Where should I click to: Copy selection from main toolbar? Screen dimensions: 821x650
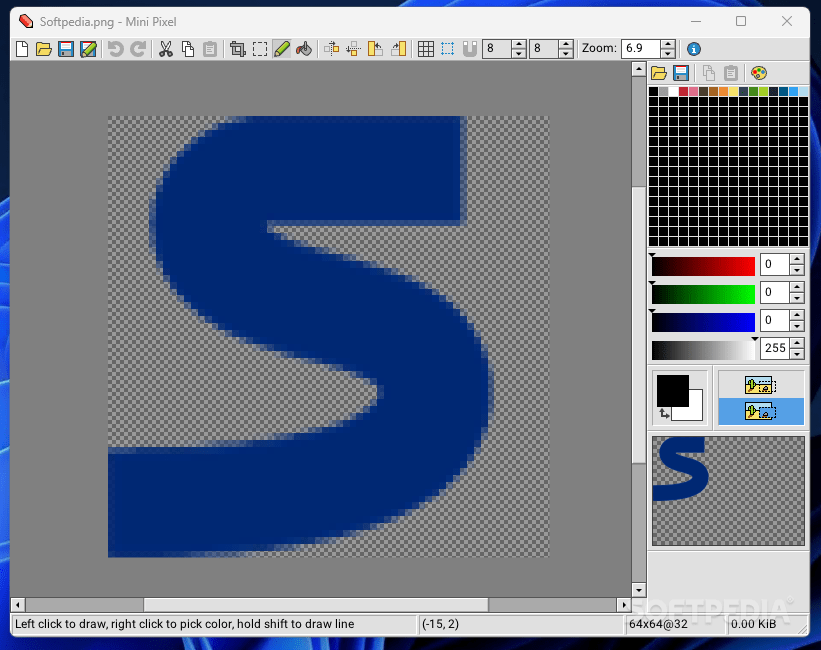[187, 49]
